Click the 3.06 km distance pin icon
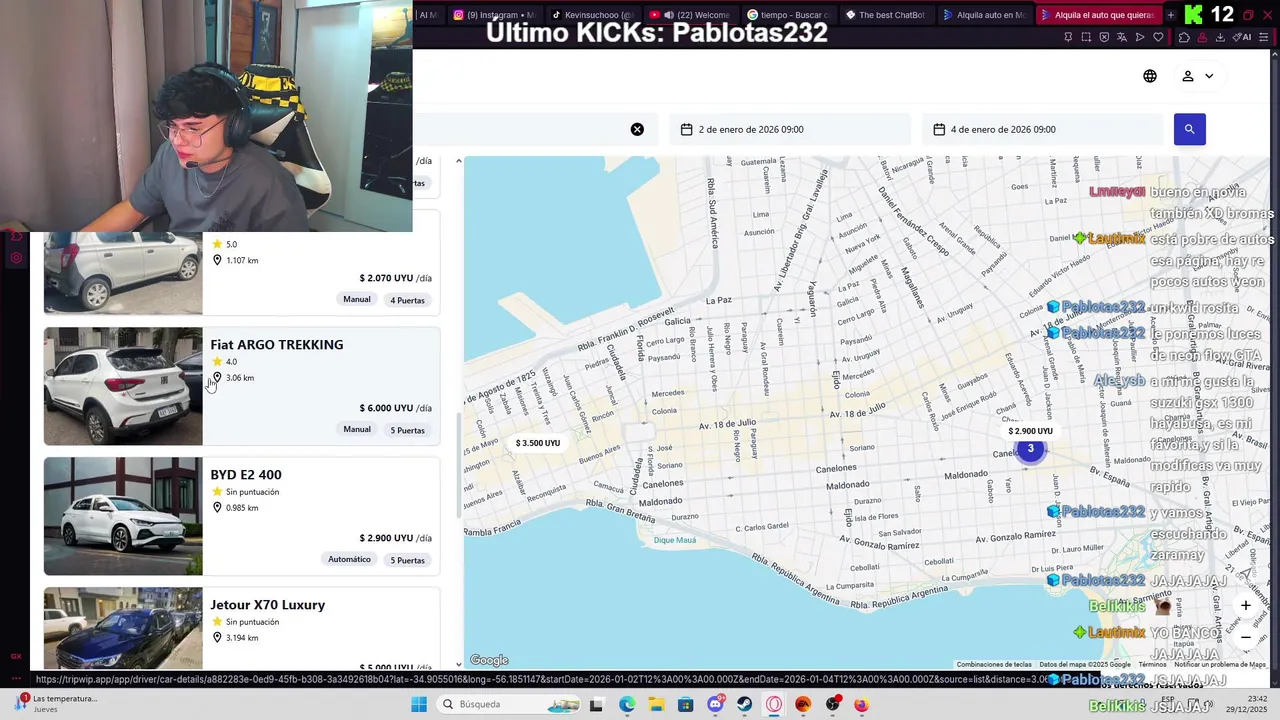1280x720 pixels. coord(217,378)
